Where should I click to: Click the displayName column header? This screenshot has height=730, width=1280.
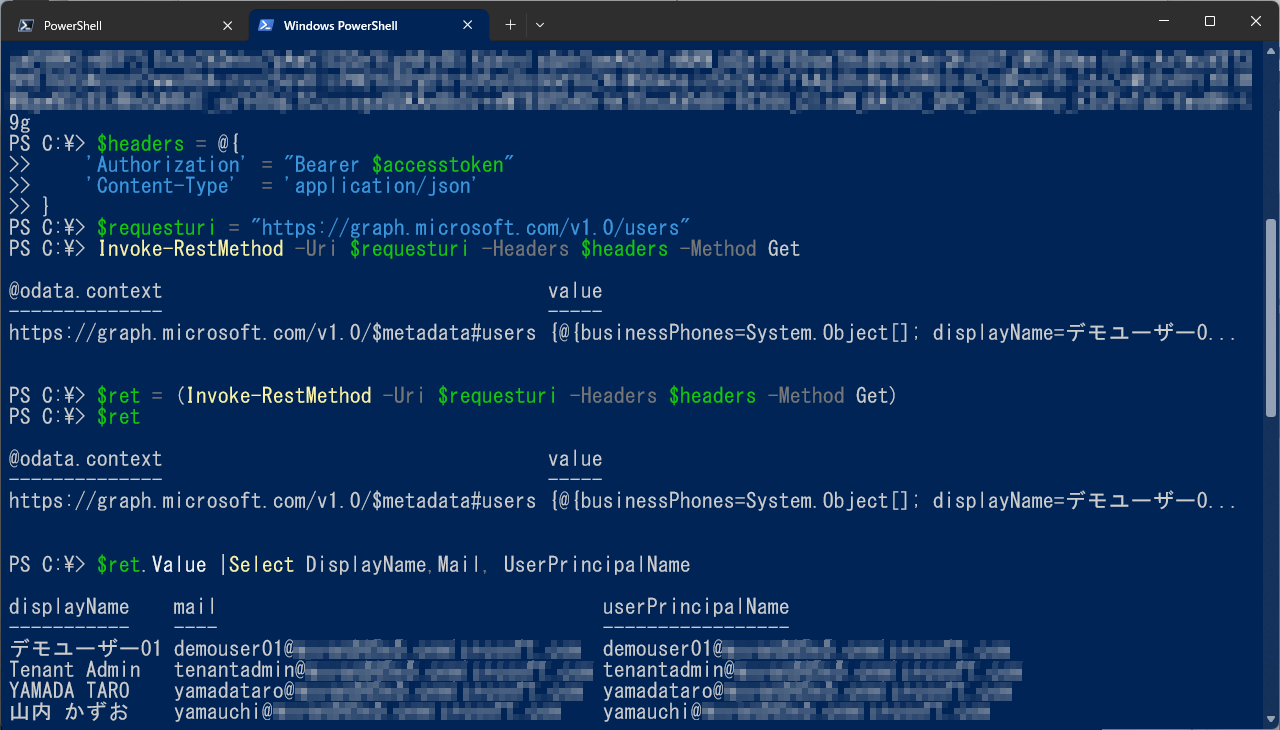point(68,606)
